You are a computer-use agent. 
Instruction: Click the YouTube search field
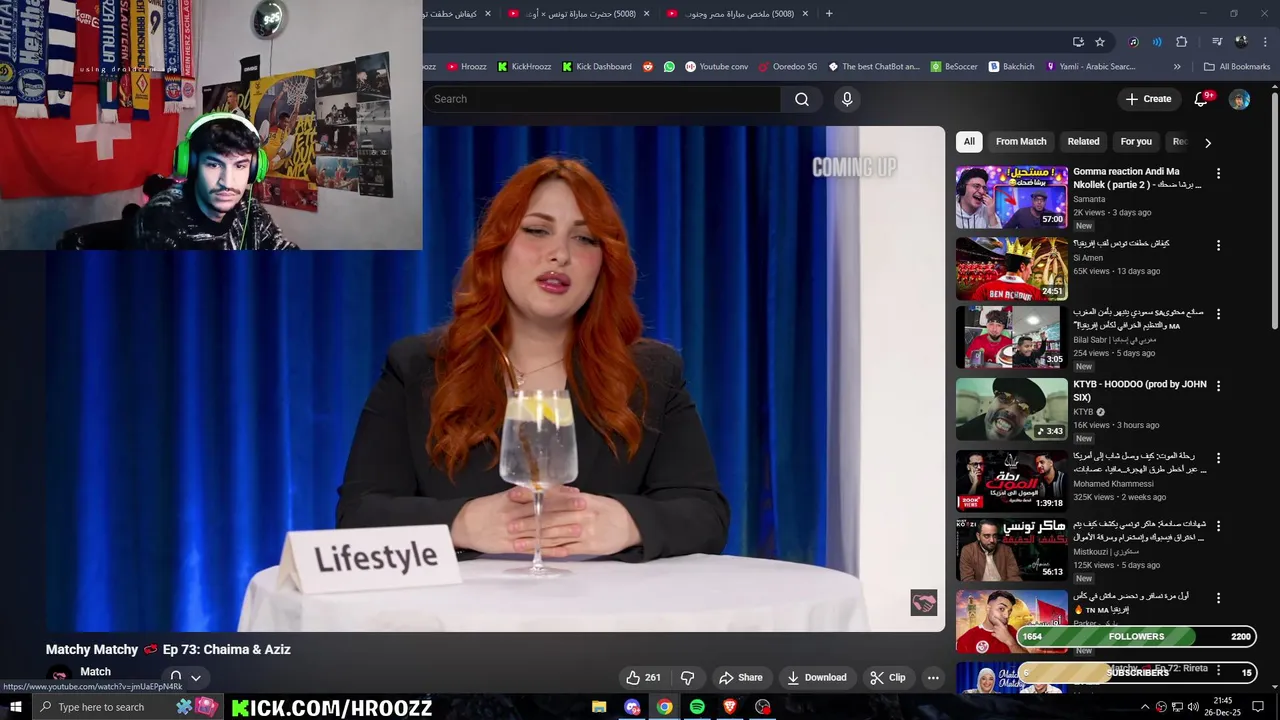[x=602, y=99]
